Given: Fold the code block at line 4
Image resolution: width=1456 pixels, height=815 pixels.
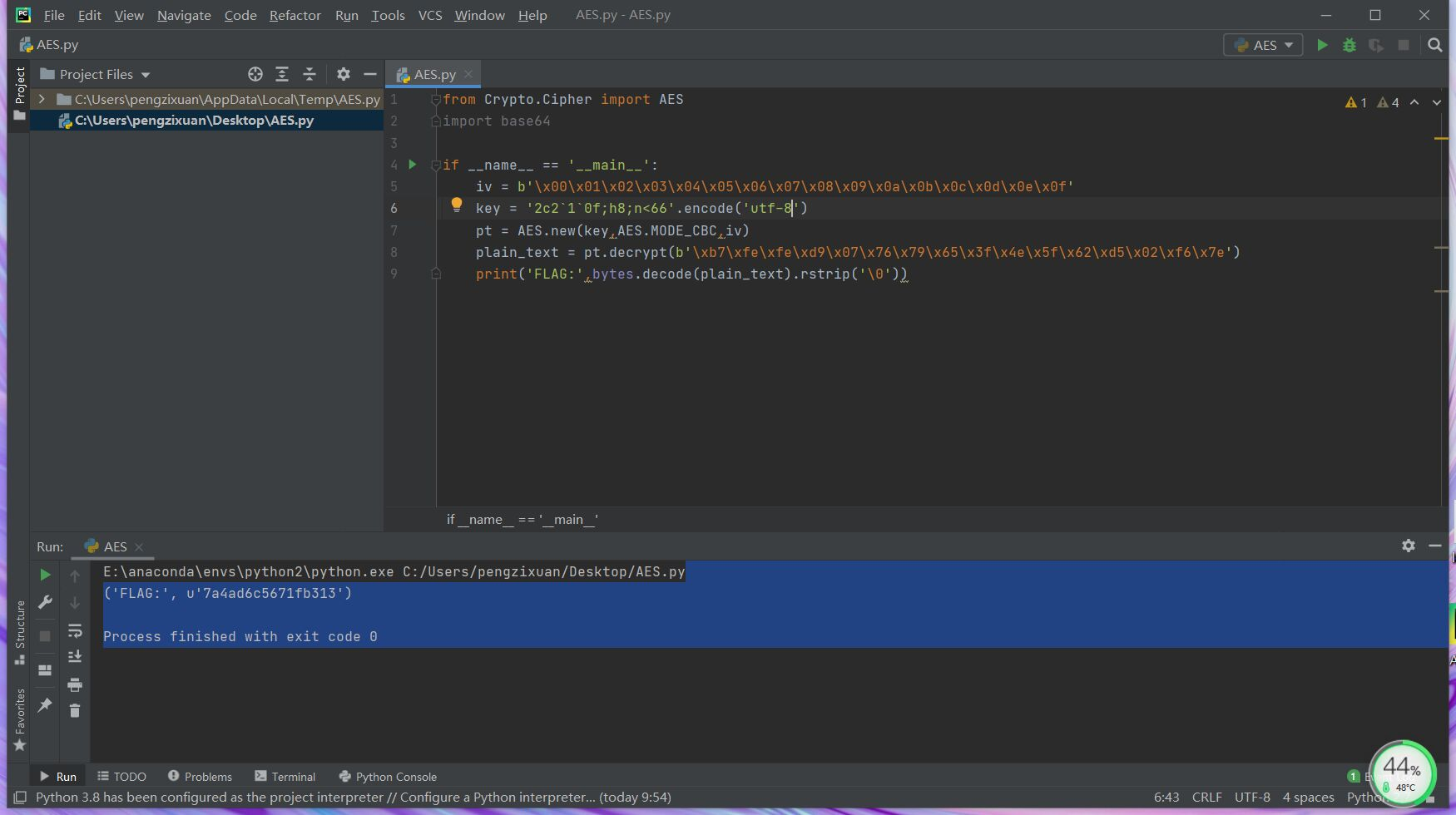Looking at the screenshot, I should tap(435, 165).
